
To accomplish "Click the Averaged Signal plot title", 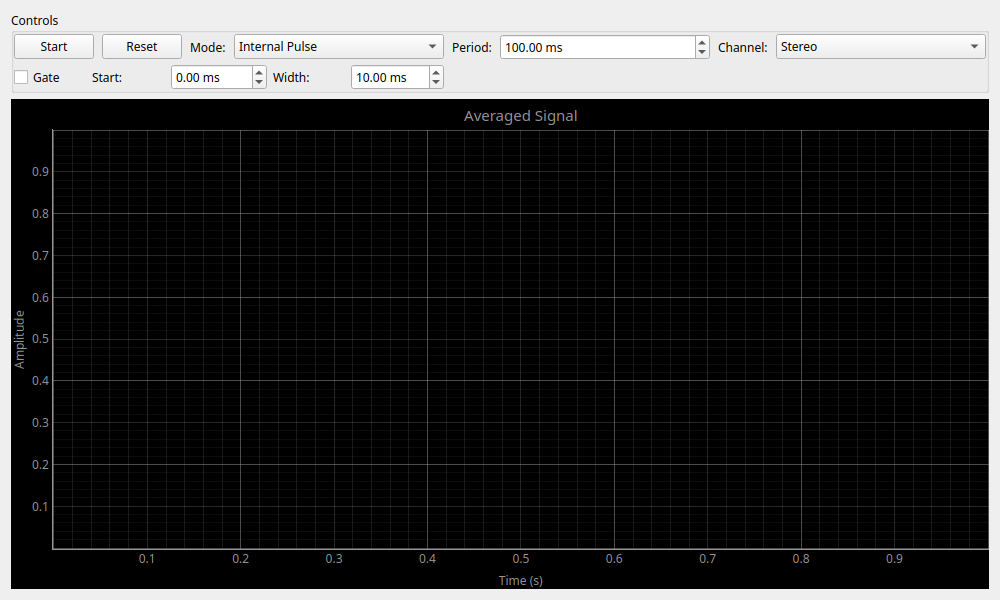I will 520,116.
